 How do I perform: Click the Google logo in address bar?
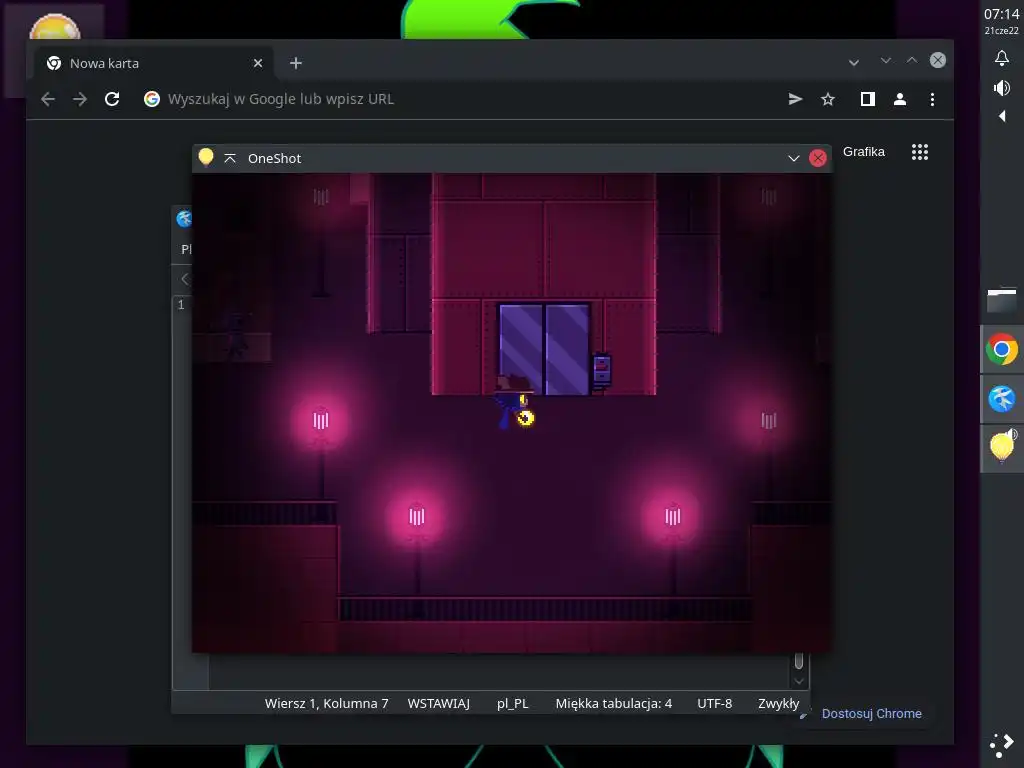pyautogui.click(x=152, y=99)
